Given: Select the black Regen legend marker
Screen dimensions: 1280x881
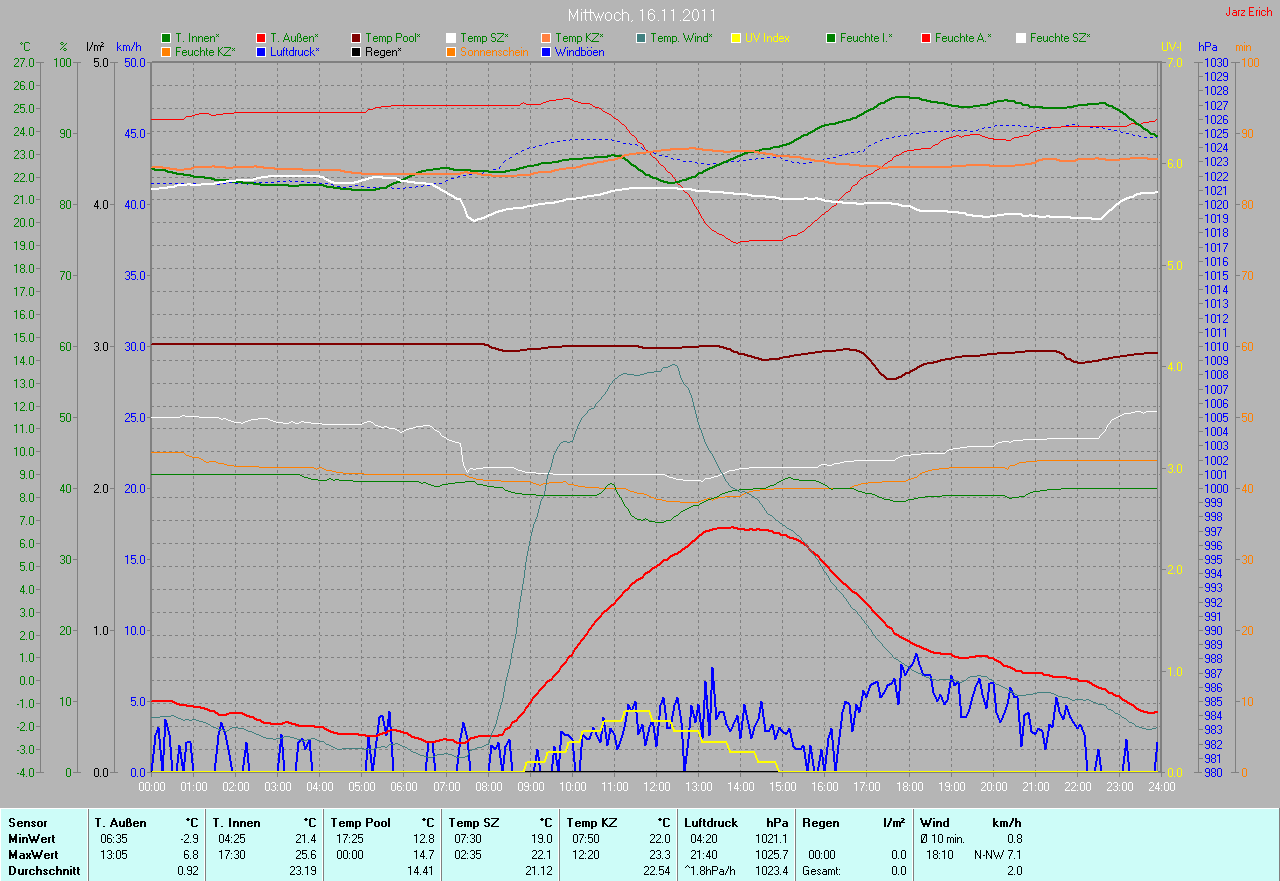Looking at the screenshot, I should (357, 51).
